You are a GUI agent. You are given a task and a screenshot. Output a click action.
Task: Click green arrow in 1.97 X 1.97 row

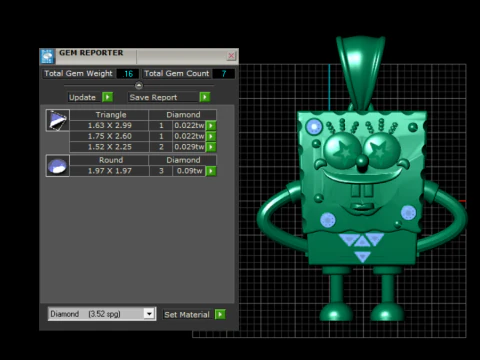[x=211, y=171]
